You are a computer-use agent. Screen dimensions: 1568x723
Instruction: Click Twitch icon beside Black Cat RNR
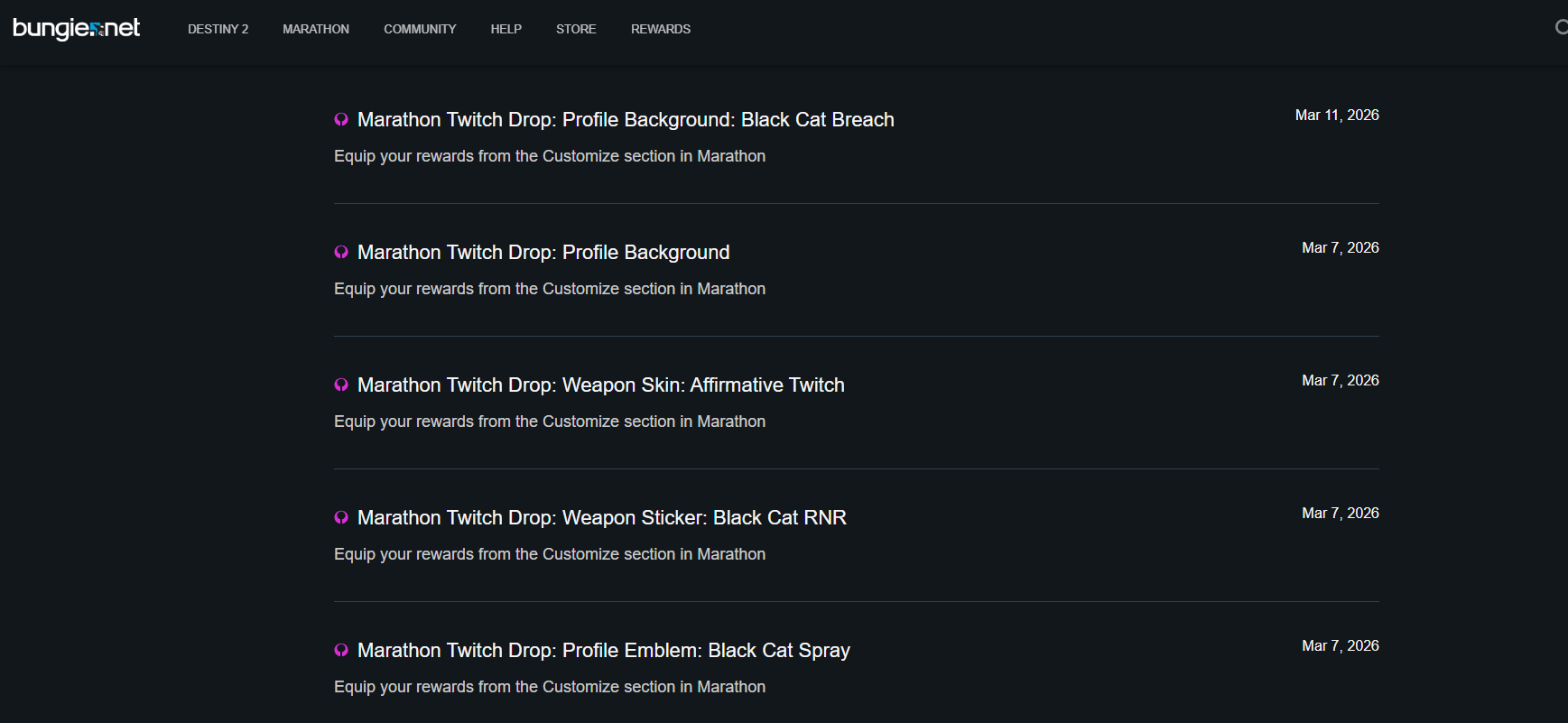(x=341, y=518)
